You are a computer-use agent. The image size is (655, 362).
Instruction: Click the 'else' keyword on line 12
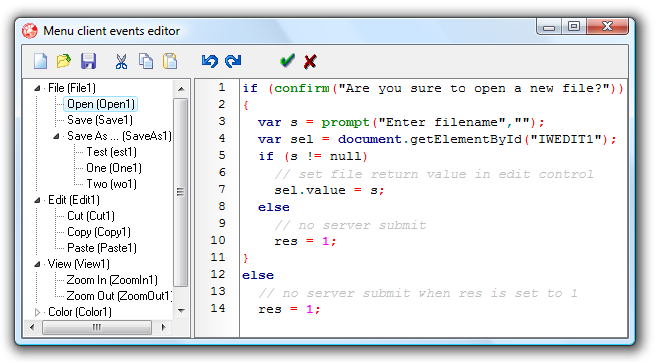(x=258, y=276)
